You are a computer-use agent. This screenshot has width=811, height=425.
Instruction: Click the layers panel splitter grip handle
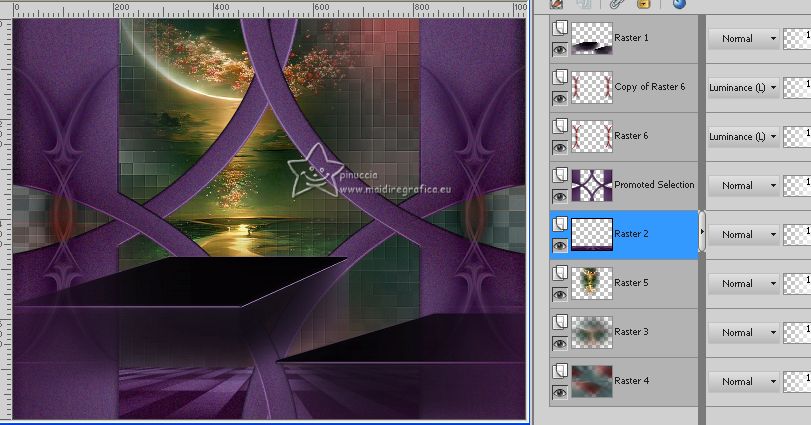click(x=702, y=231)
